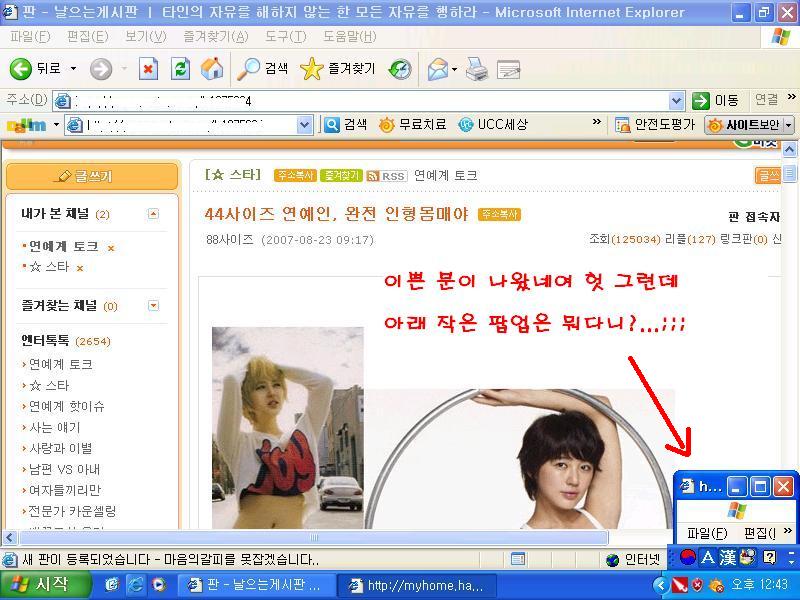Toggle the 漢 Hanja conversion button
The height and width of the screenshot is (600, 800).
click(728, 557)
